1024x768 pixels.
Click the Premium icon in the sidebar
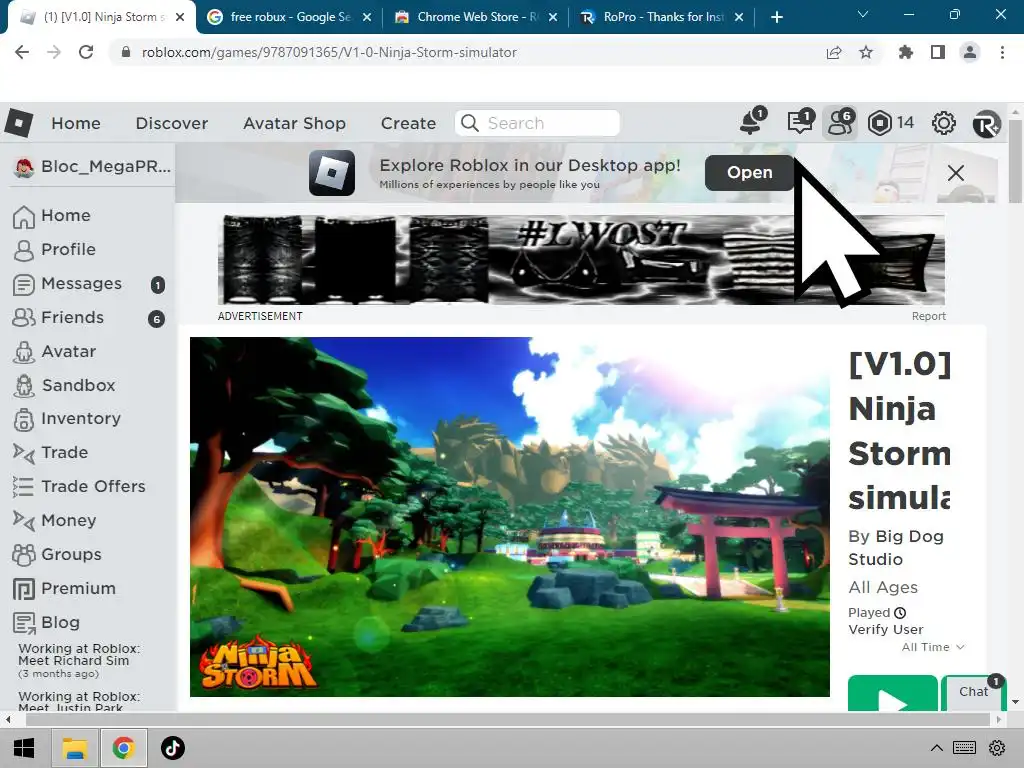(x=24, y=588)
